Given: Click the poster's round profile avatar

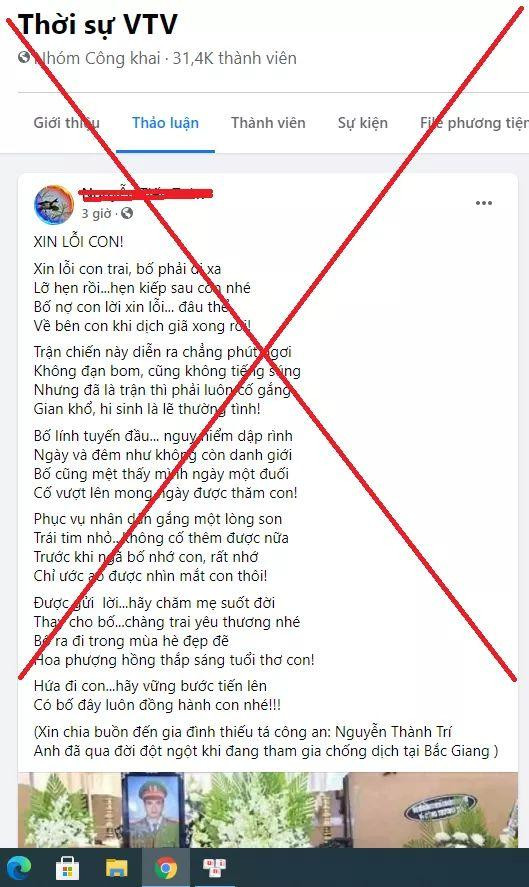Looking at the screenshot, I should [x=54, y=205].
